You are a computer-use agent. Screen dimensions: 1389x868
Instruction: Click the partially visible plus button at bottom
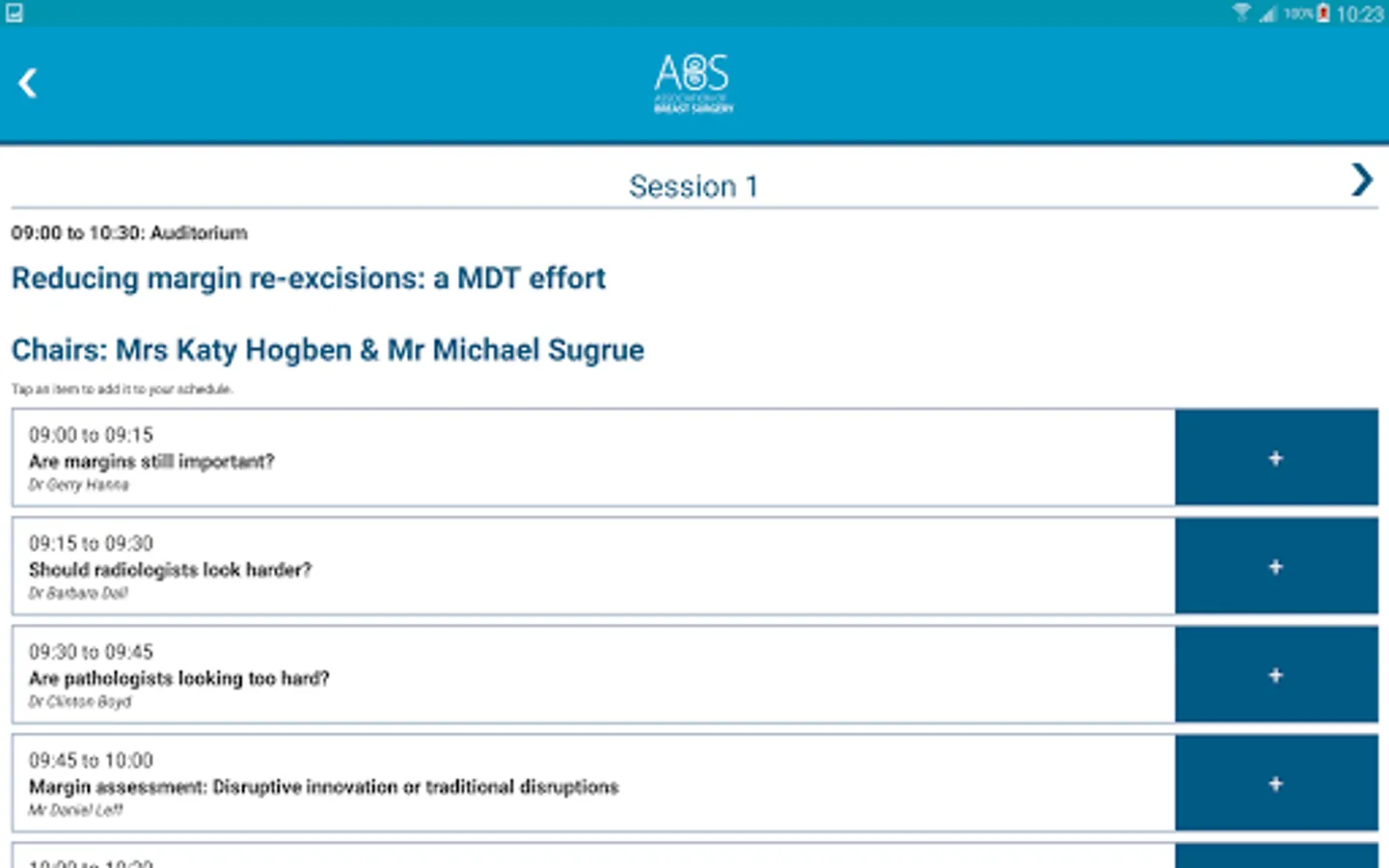click(1275, 856)
